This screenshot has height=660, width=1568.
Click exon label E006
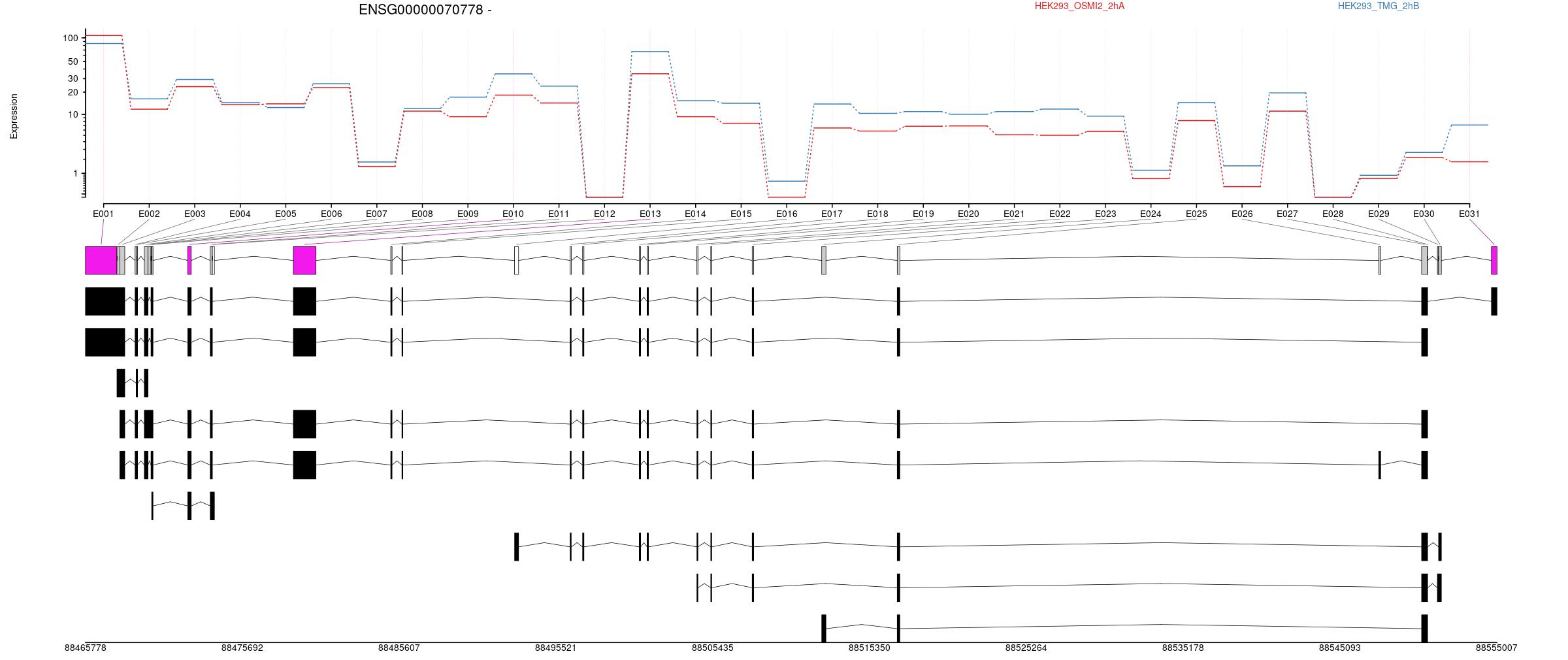click(331, 214)
